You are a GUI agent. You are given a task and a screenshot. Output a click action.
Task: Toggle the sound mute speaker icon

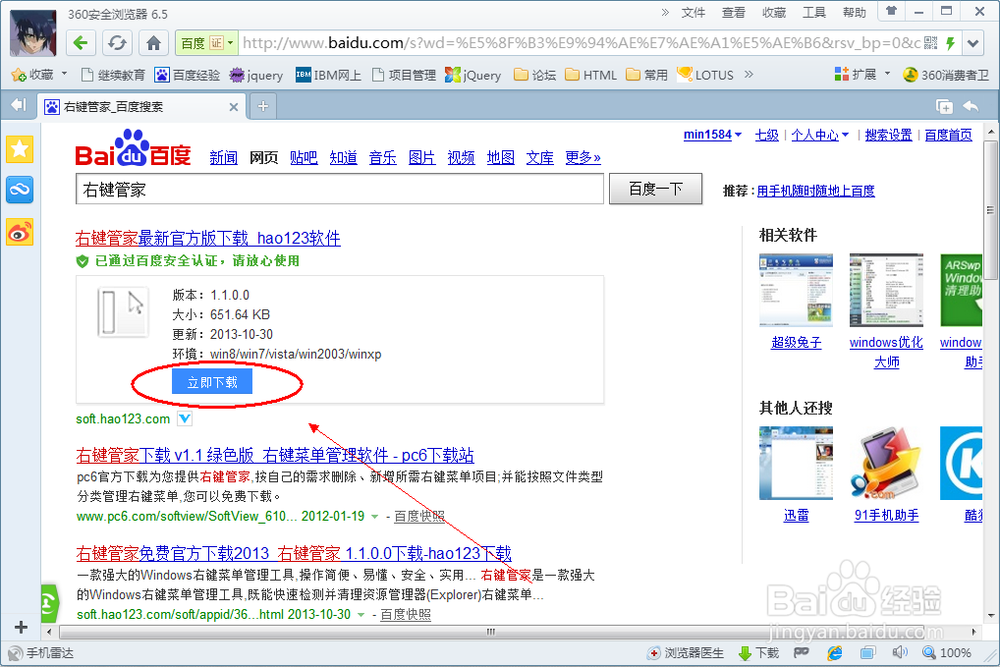pyautogui.click(x=900, y=652)
